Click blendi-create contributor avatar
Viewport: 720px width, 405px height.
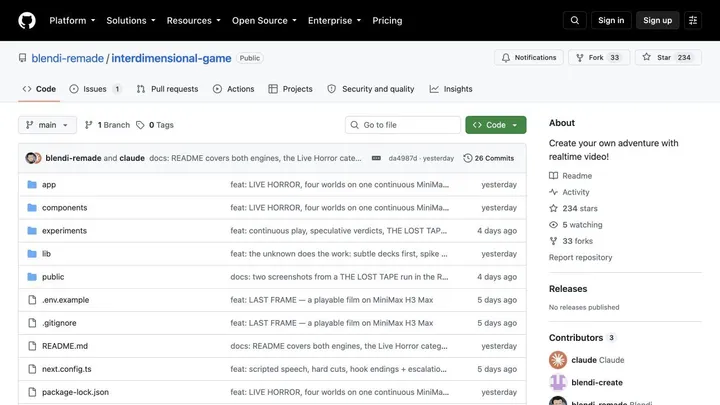pyautogui.click(x=558, y=382)
